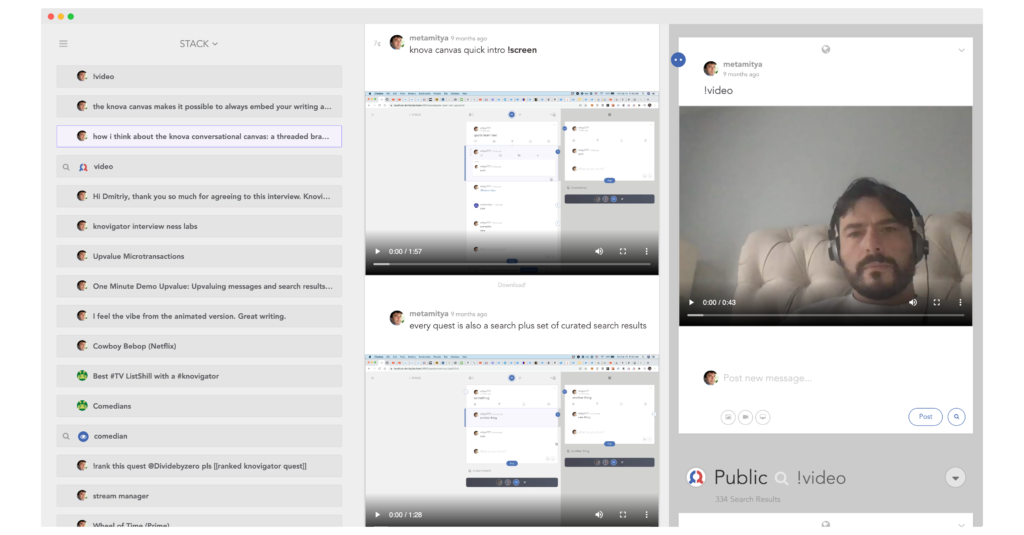
Task: Mute the 0:43 webcam video
Action: click(913, 302)
